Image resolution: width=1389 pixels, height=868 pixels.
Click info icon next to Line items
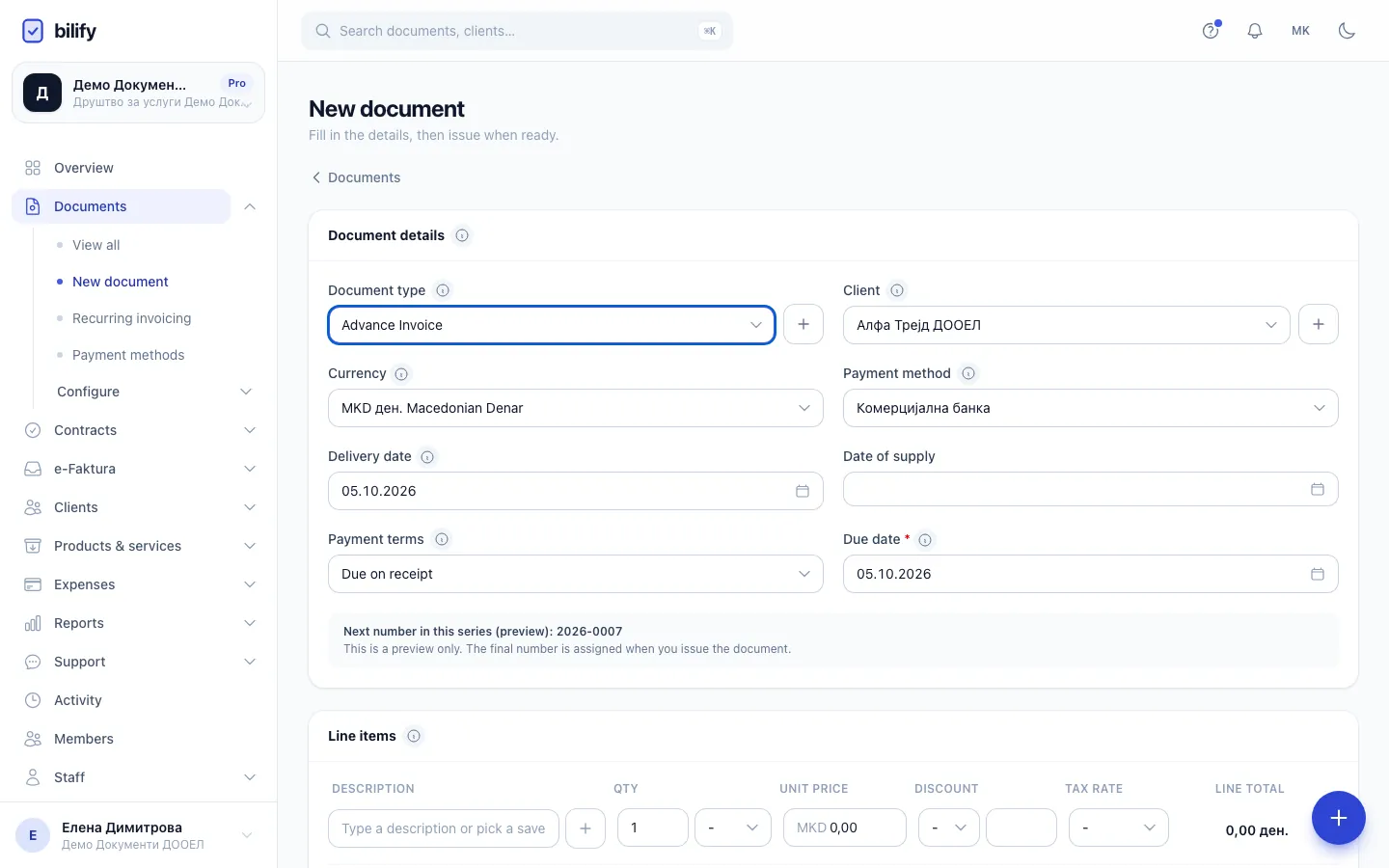coord(414,736)
